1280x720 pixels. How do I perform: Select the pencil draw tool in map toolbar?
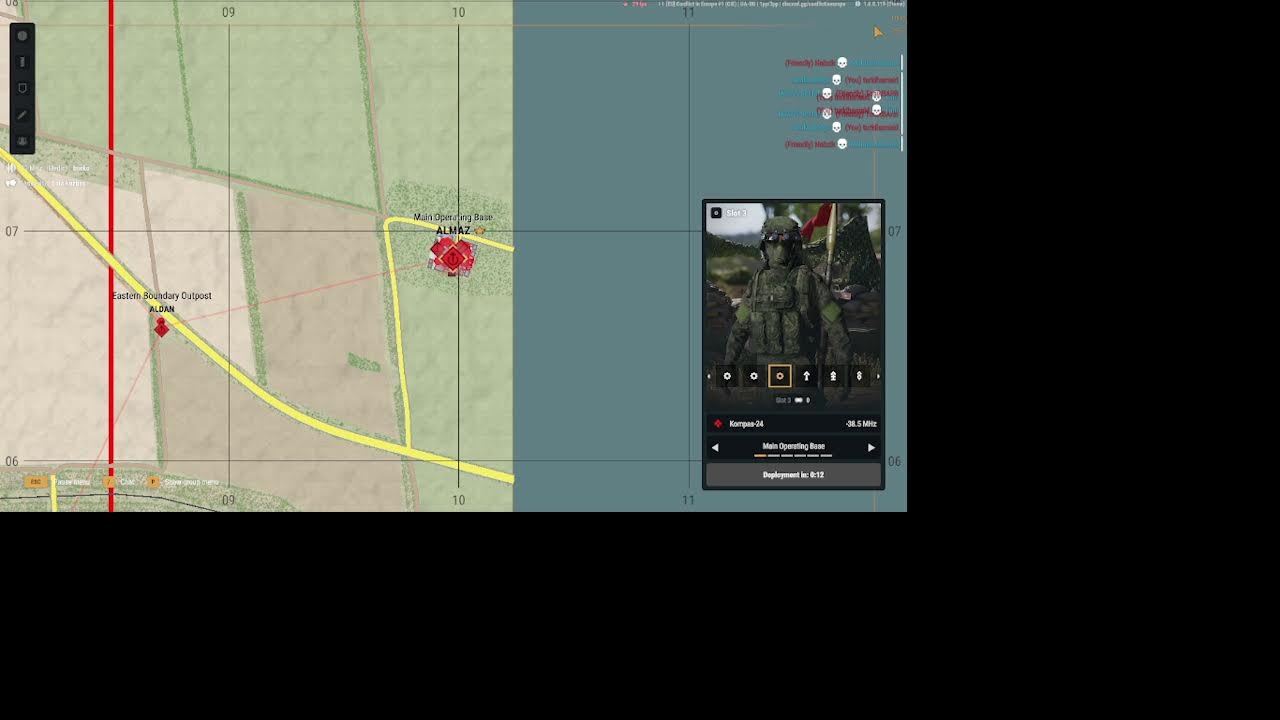pos(22,115)
